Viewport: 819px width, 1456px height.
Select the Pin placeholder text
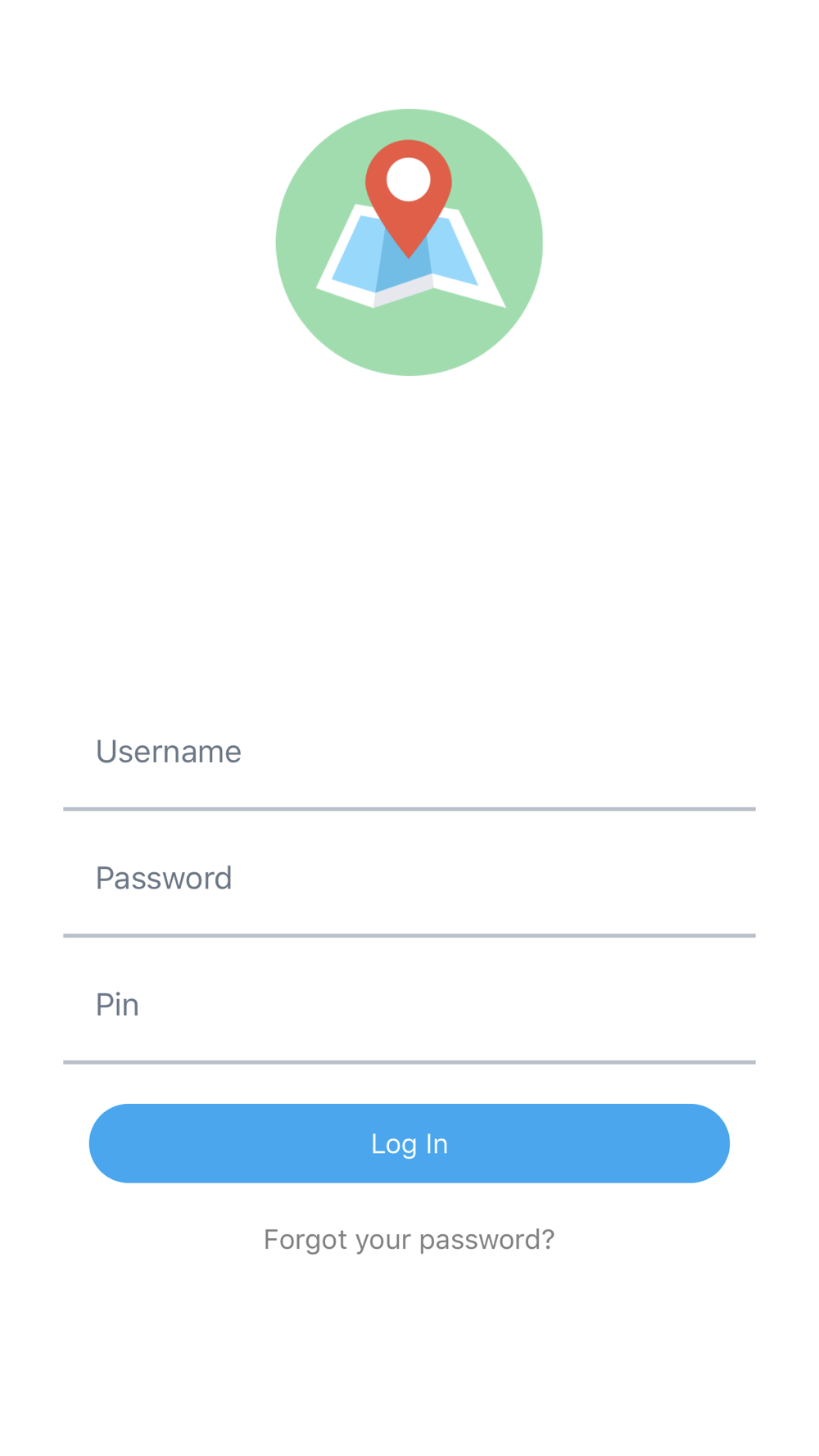(x=117, y=1005)
